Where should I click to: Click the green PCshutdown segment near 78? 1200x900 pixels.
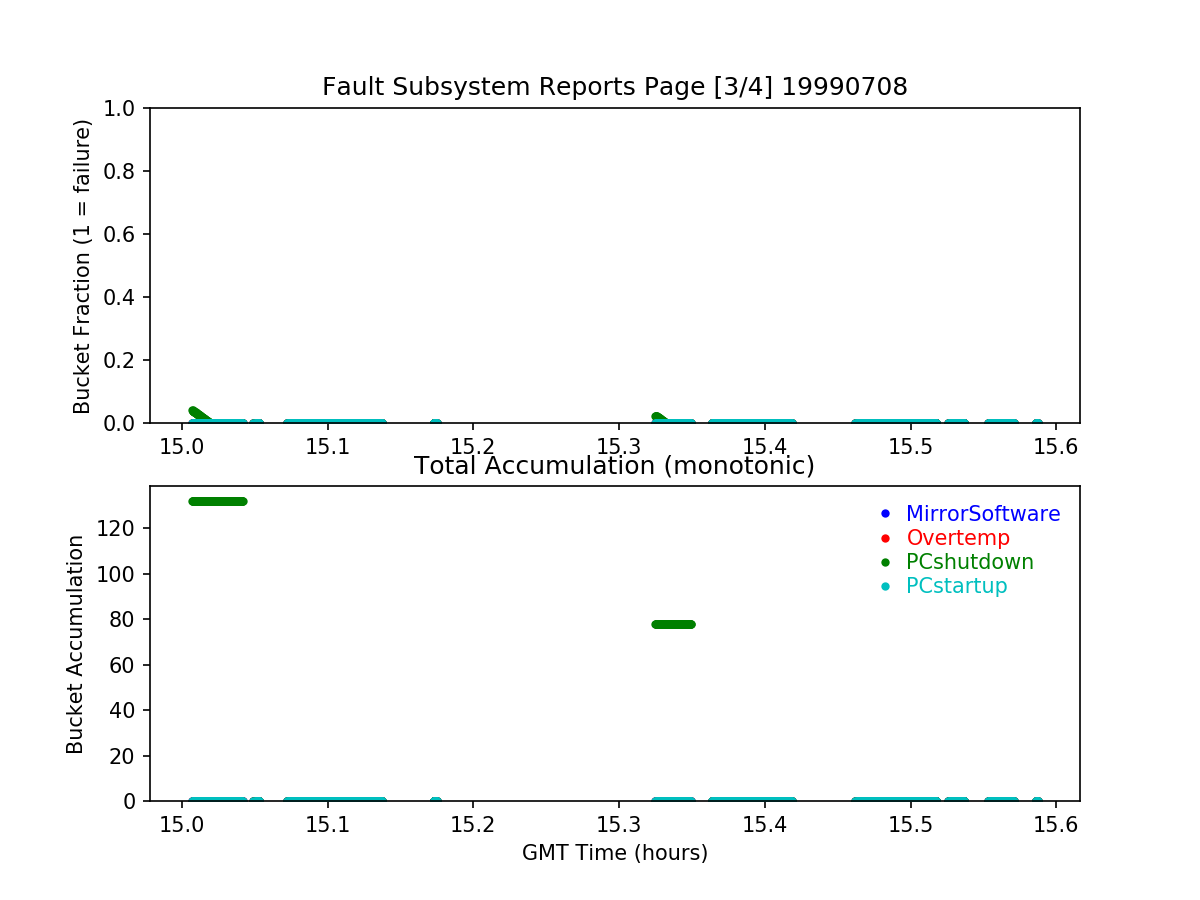tap(673, 624)
